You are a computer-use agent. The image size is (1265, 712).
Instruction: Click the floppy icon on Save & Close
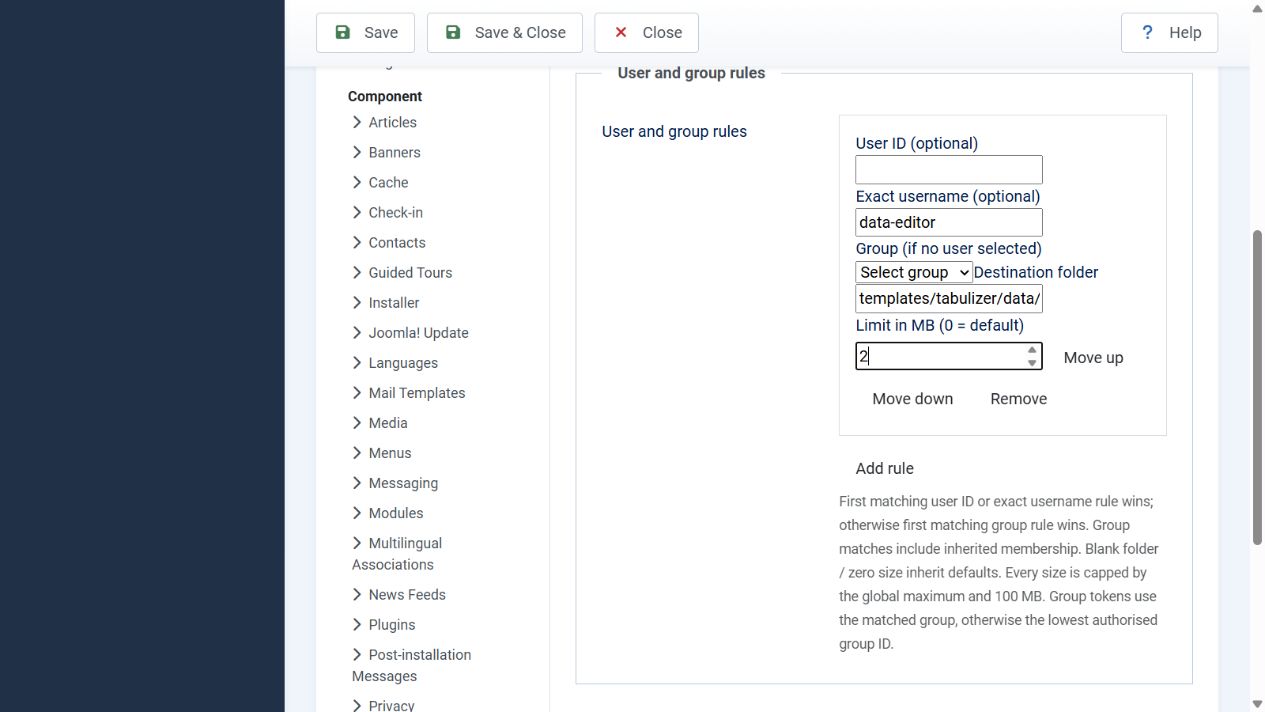453,32
